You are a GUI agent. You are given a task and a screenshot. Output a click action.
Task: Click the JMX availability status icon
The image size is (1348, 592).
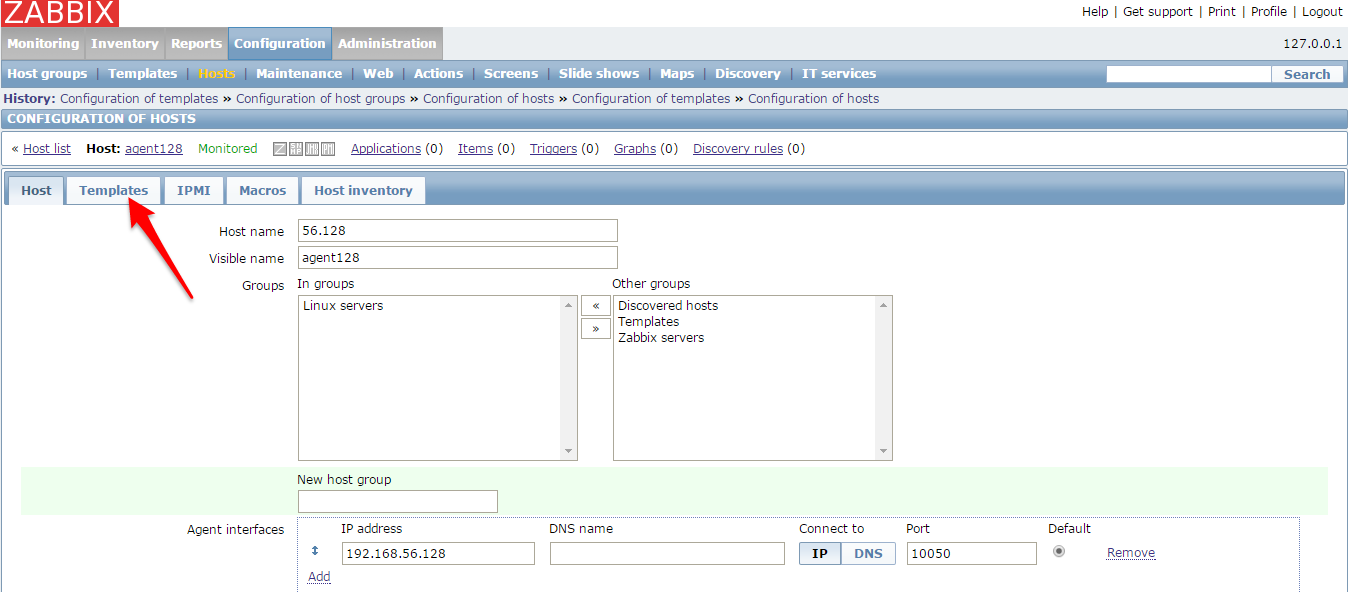coord(312,149)
